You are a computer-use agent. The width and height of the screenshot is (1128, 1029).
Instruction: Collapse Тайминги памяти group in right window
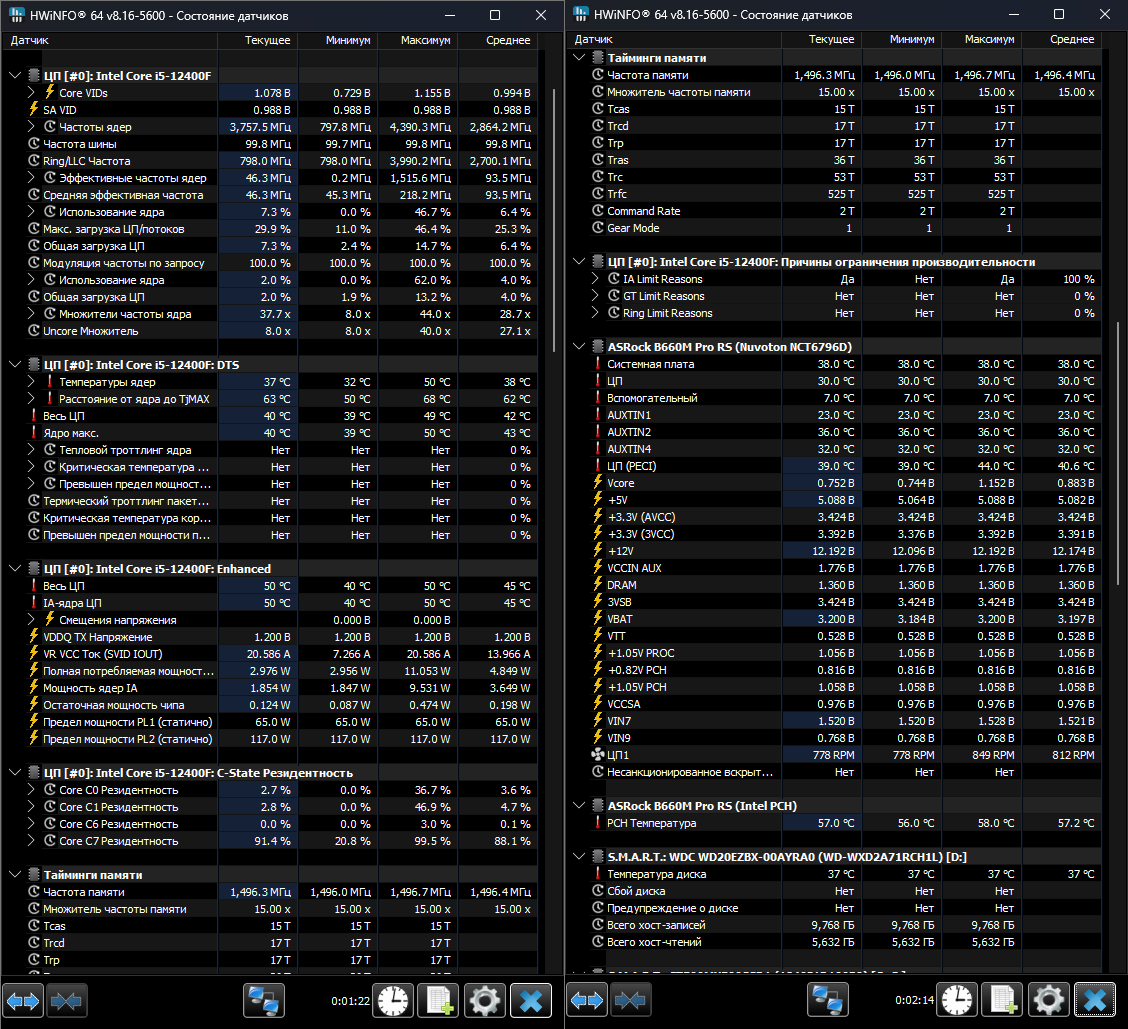click(578, 58)
